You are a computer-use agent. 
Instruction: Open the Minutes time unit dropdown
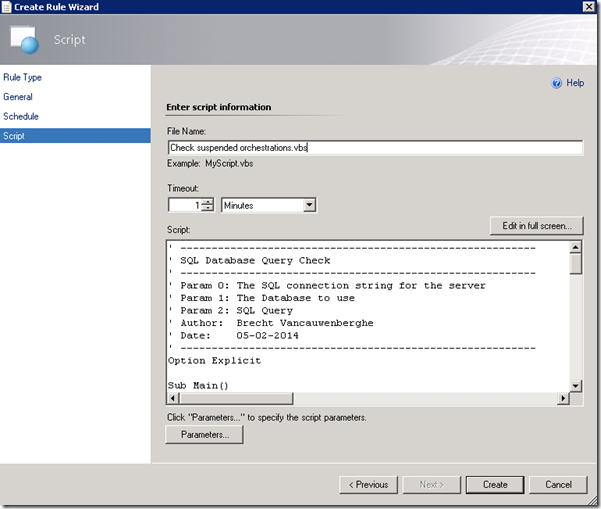click(309, 205)
